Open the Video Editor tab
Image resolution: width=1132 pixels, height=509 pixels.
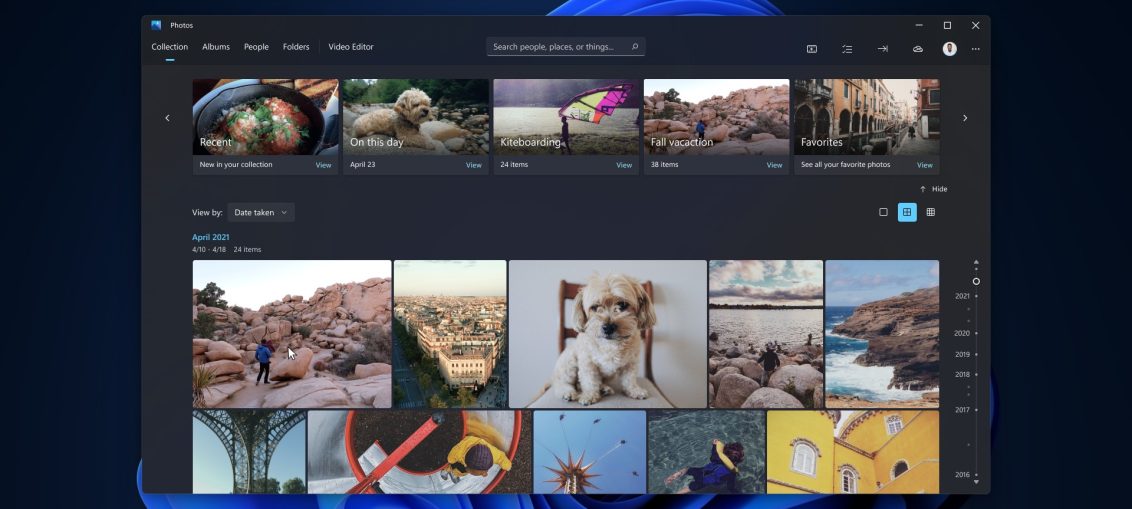coord(351,47)
